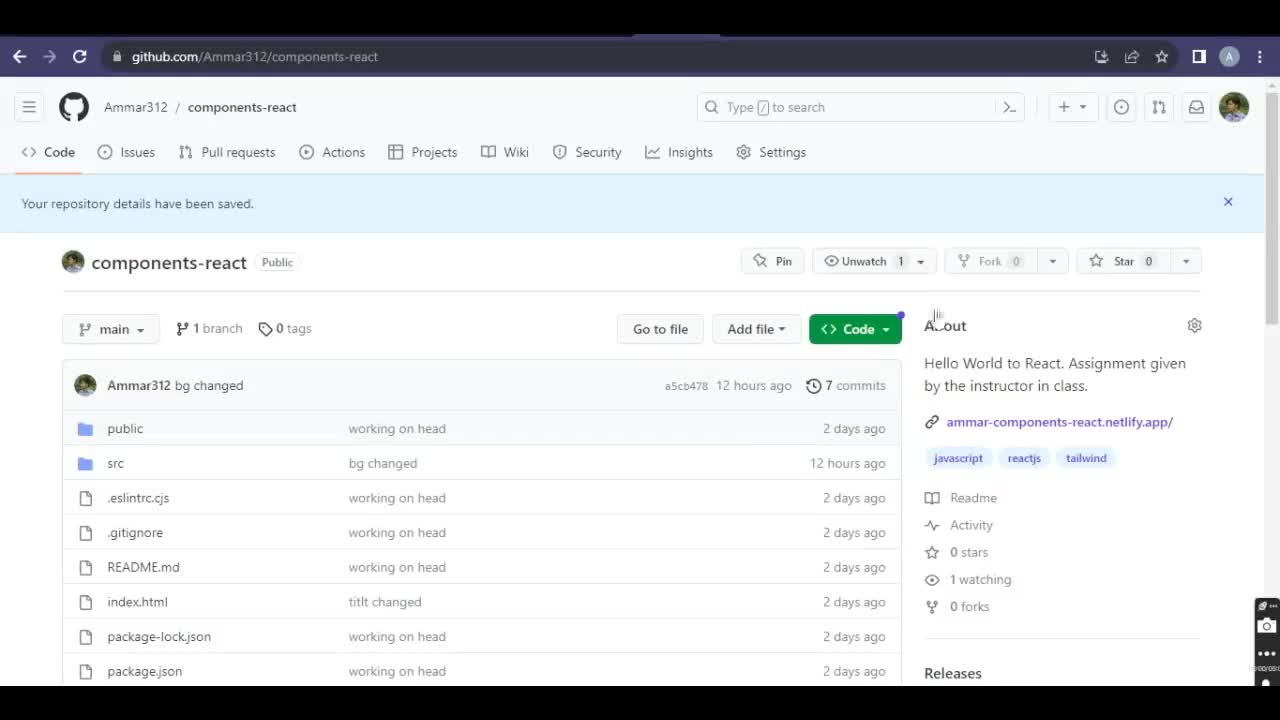The height and width of the screenshot is (720, 1280).
Task: Install app via address bar install icon
Action: pyautogui.click(x=1101, y=57)
